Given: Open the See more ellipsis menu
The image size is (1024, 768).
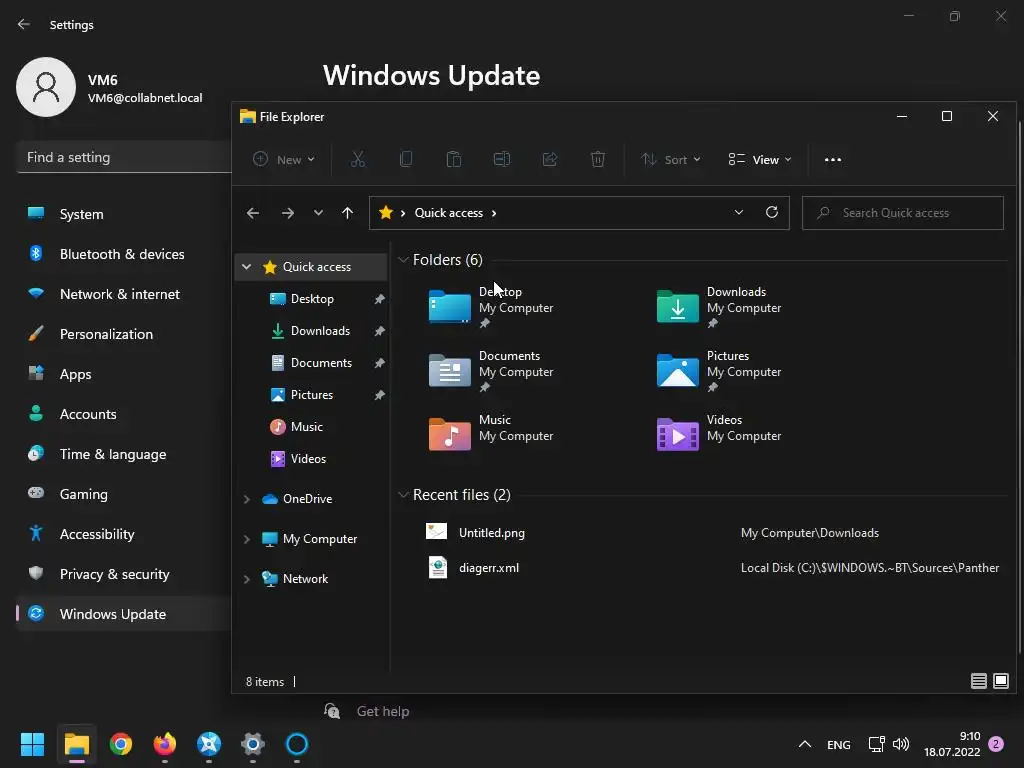Looking at the screenshot, I should (833, 159).
